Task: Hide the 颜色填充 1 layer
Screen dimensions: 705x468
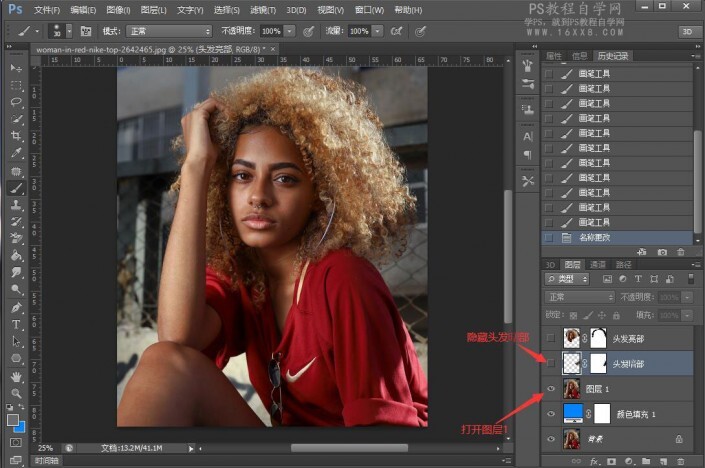Action: pyautogui.click(x=550, y=414)
